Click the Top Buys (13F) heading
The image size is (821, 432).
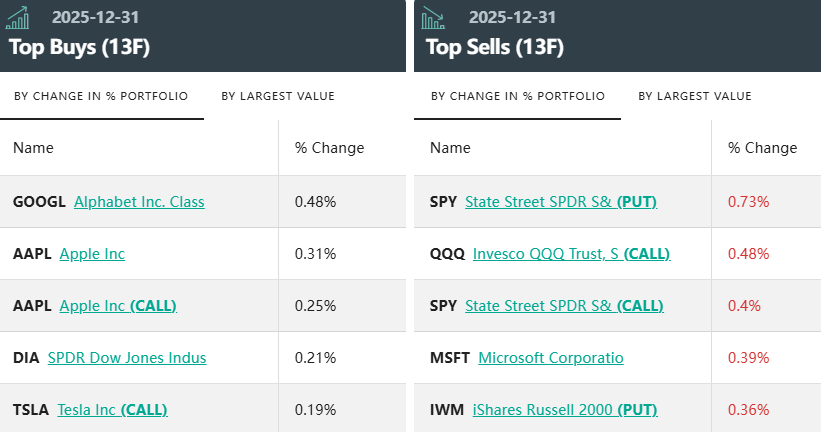pos(79,47)
